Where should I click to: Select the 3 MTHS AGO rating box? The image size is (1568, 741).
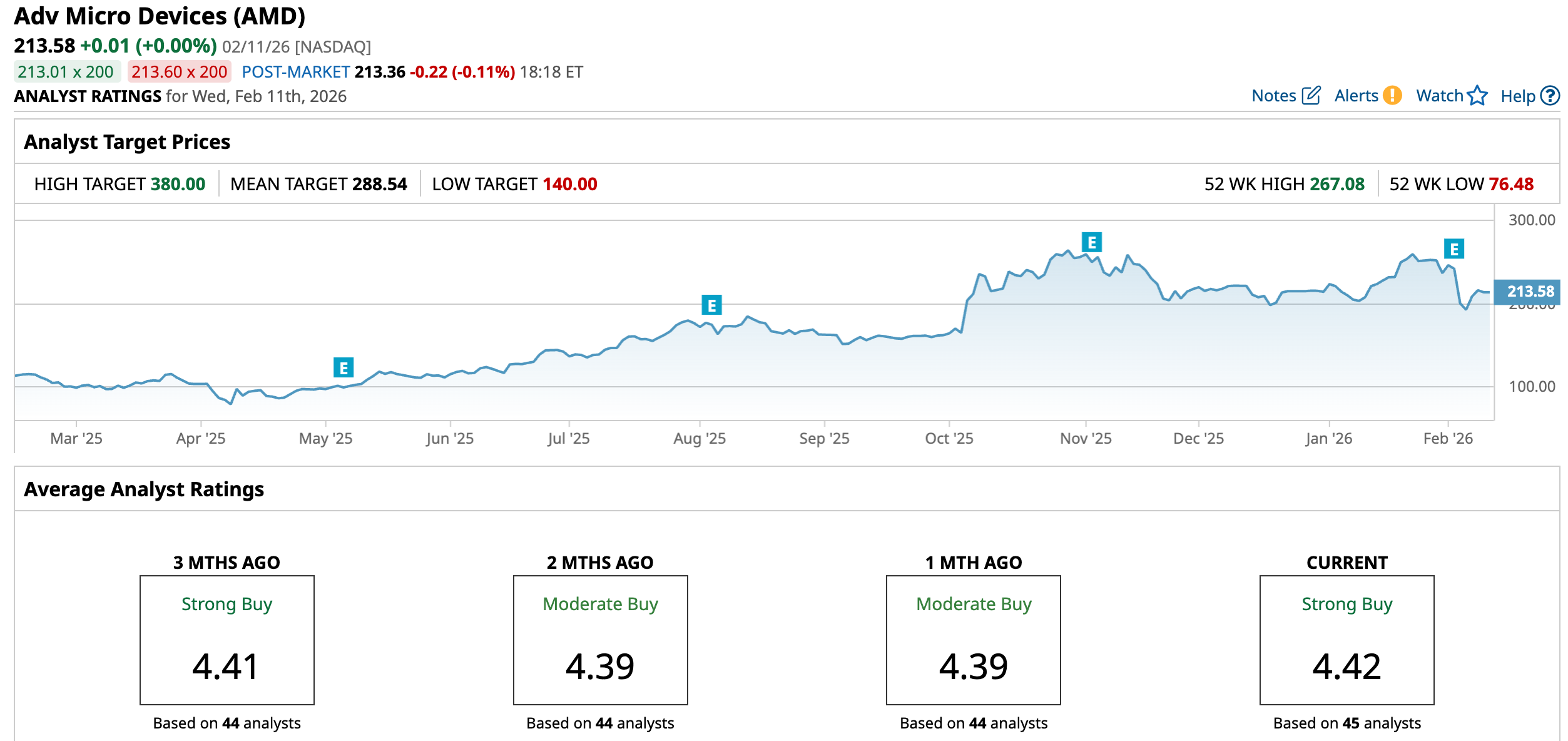coord(227,640)
